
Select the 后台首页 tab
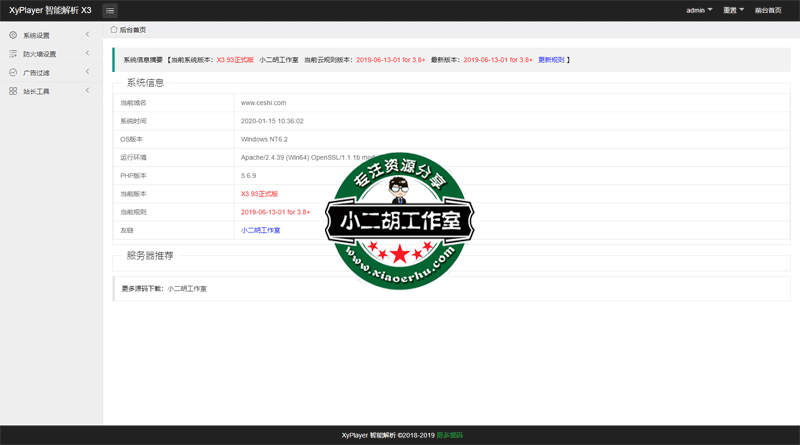[132, 30]
